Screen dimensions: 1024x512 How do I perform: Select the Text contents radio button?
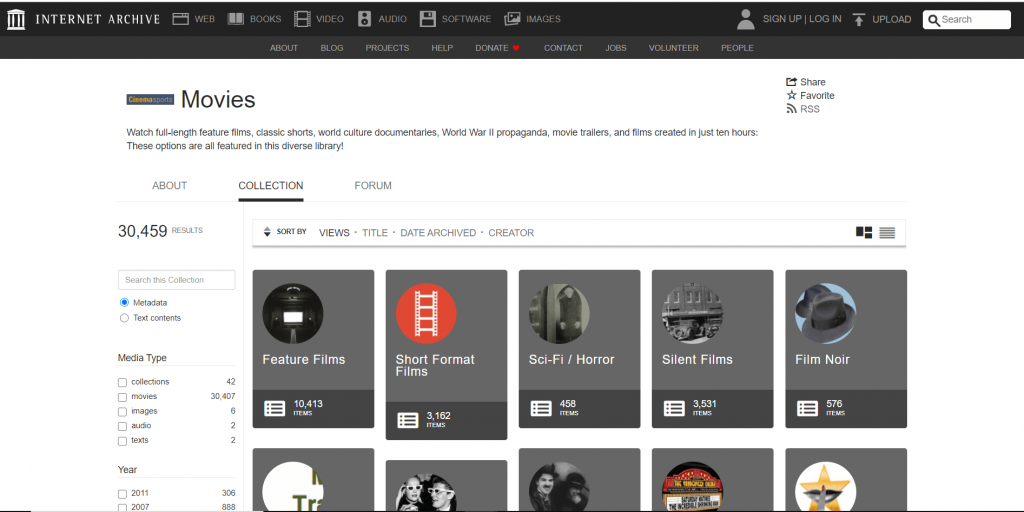coord(124,318)
